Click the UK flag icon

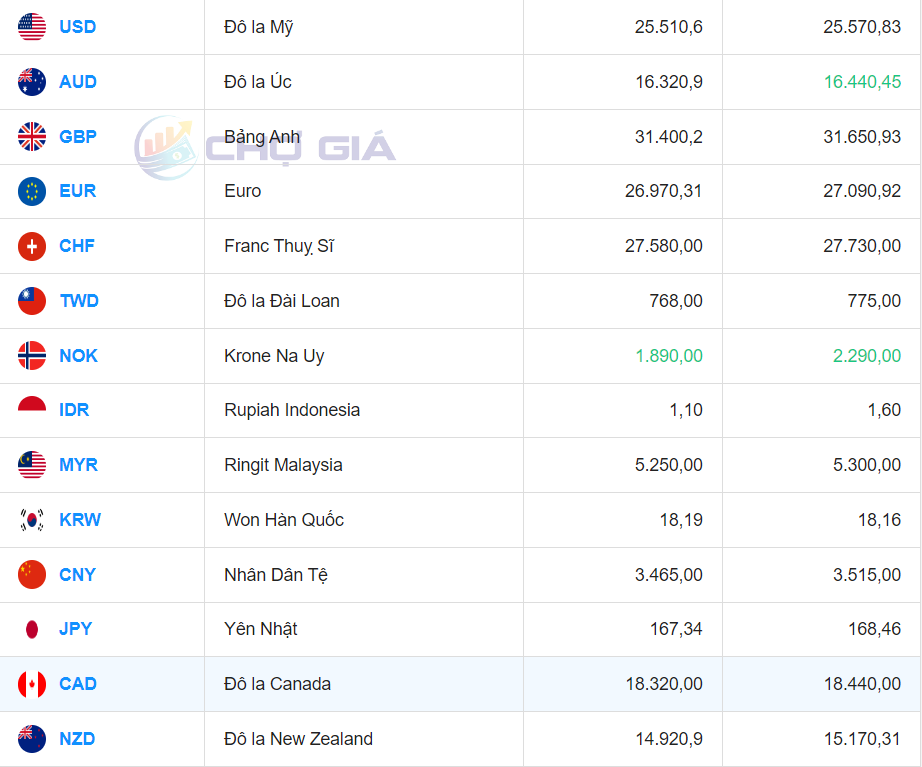pos(32,137)
